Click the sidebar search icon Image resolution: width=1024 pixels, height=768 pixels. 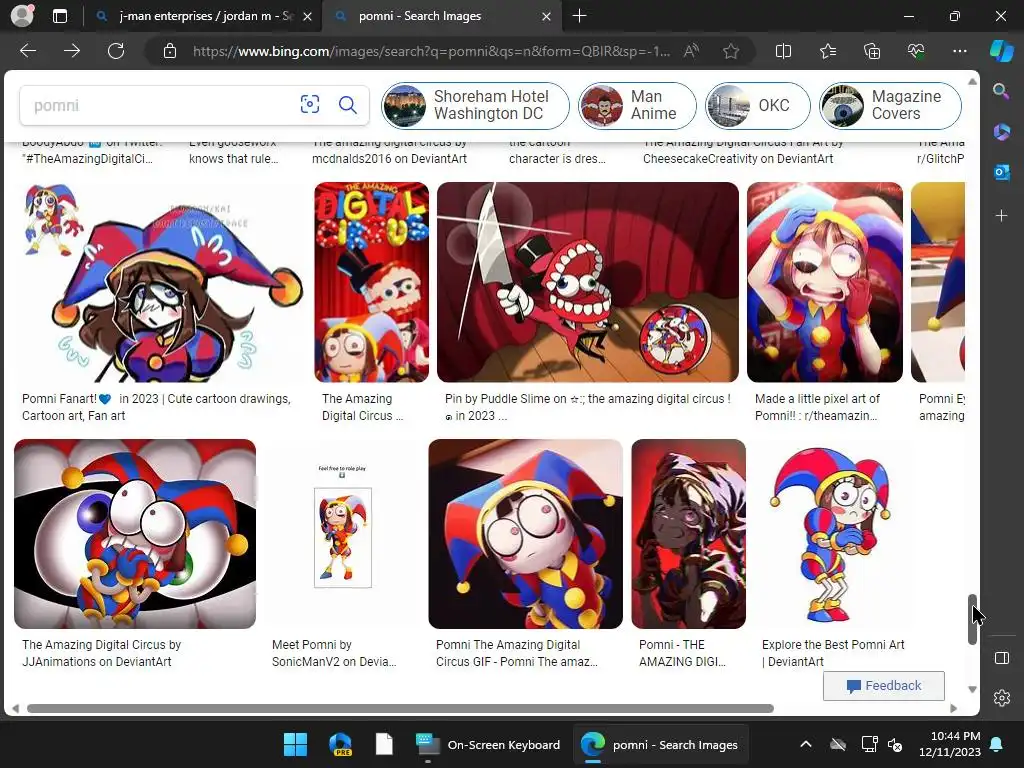click(1001, 91)
